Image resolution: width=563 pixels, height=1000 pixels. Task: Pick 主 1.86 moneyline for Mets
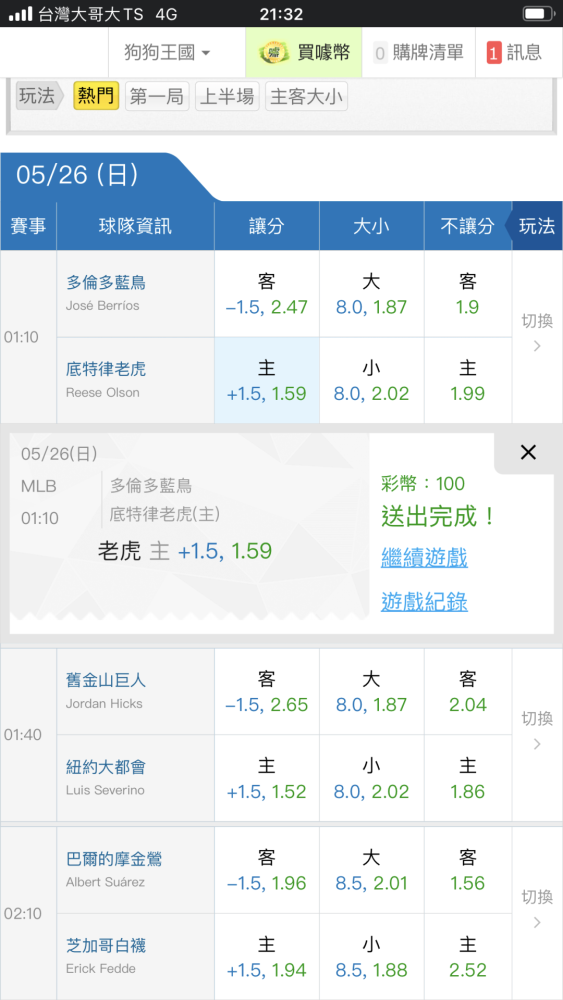coord(468,778)
